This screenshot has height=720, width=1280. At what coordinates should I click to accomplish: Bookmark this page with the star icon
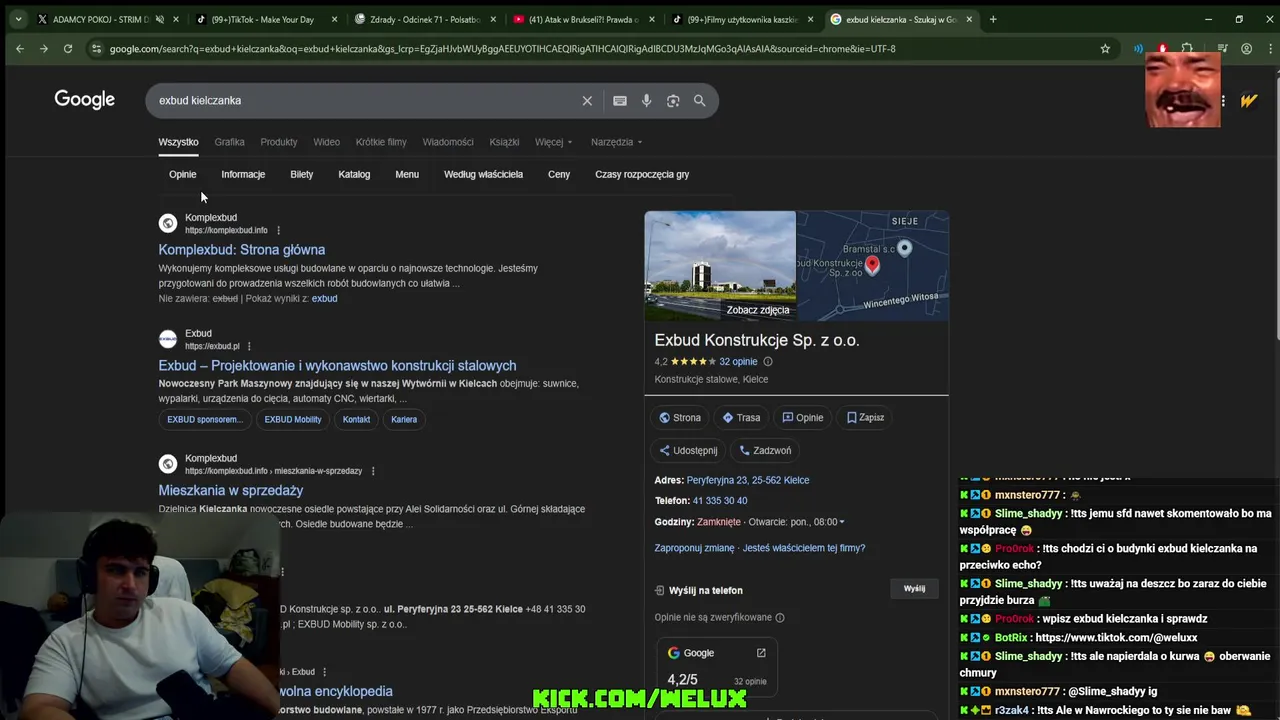(1105, 48)
